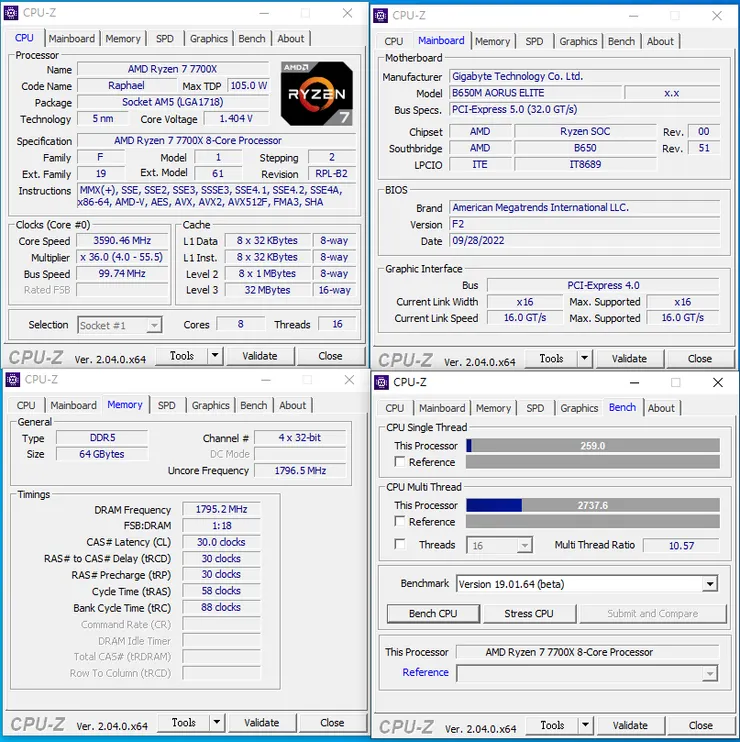
Task: Click BIOS Date value 09/28/2022
Action: (x=584, y=241)
